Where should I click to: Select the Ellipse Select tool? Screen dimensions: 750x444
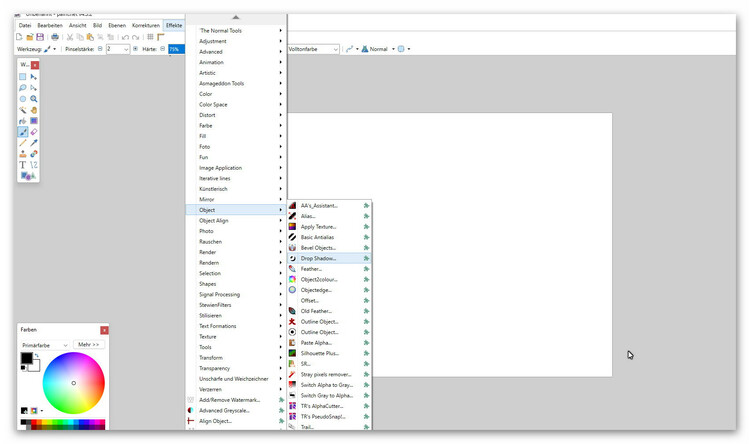(x=22, y=99)
